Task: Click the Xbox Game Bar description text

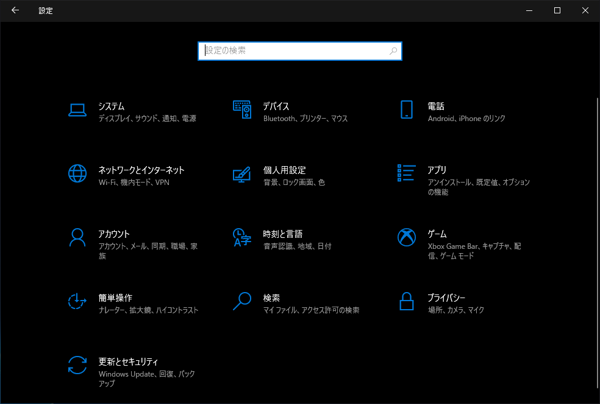Action: [x=474, y=251]
